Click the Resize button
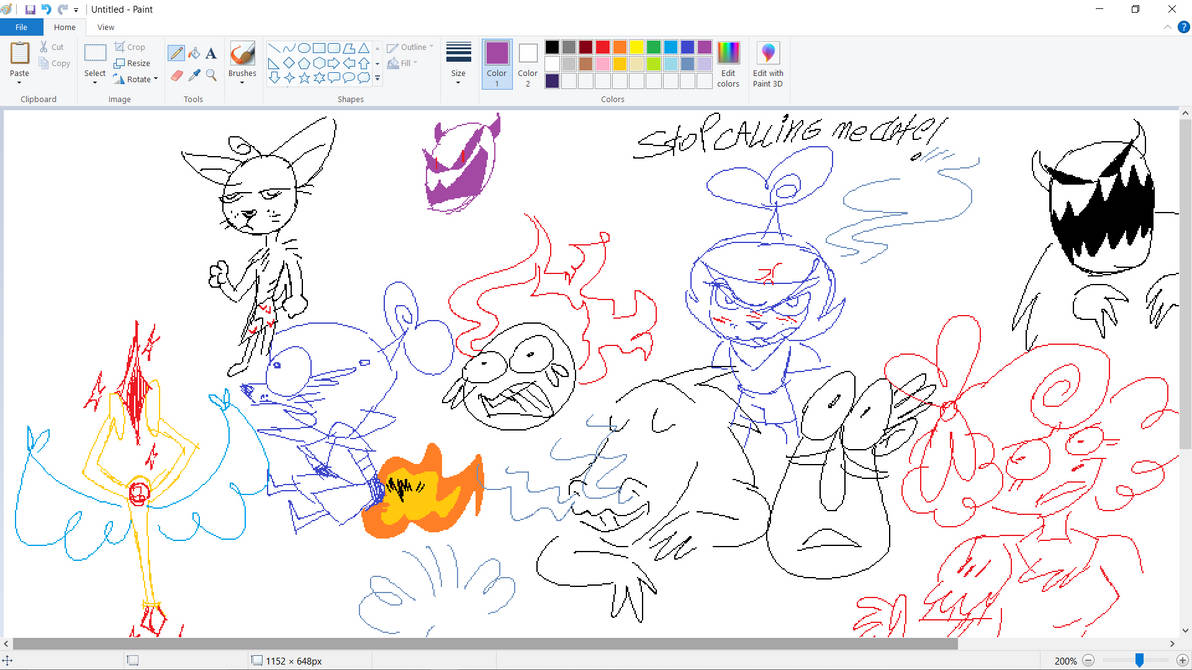The image size is (1192, 670). (132, 63)
